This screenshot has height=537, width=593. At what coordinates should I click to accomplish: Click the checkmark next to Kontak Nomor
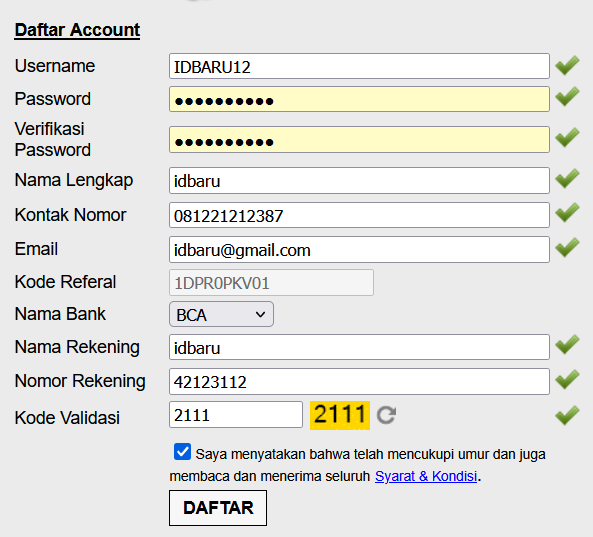coord(567,212)
